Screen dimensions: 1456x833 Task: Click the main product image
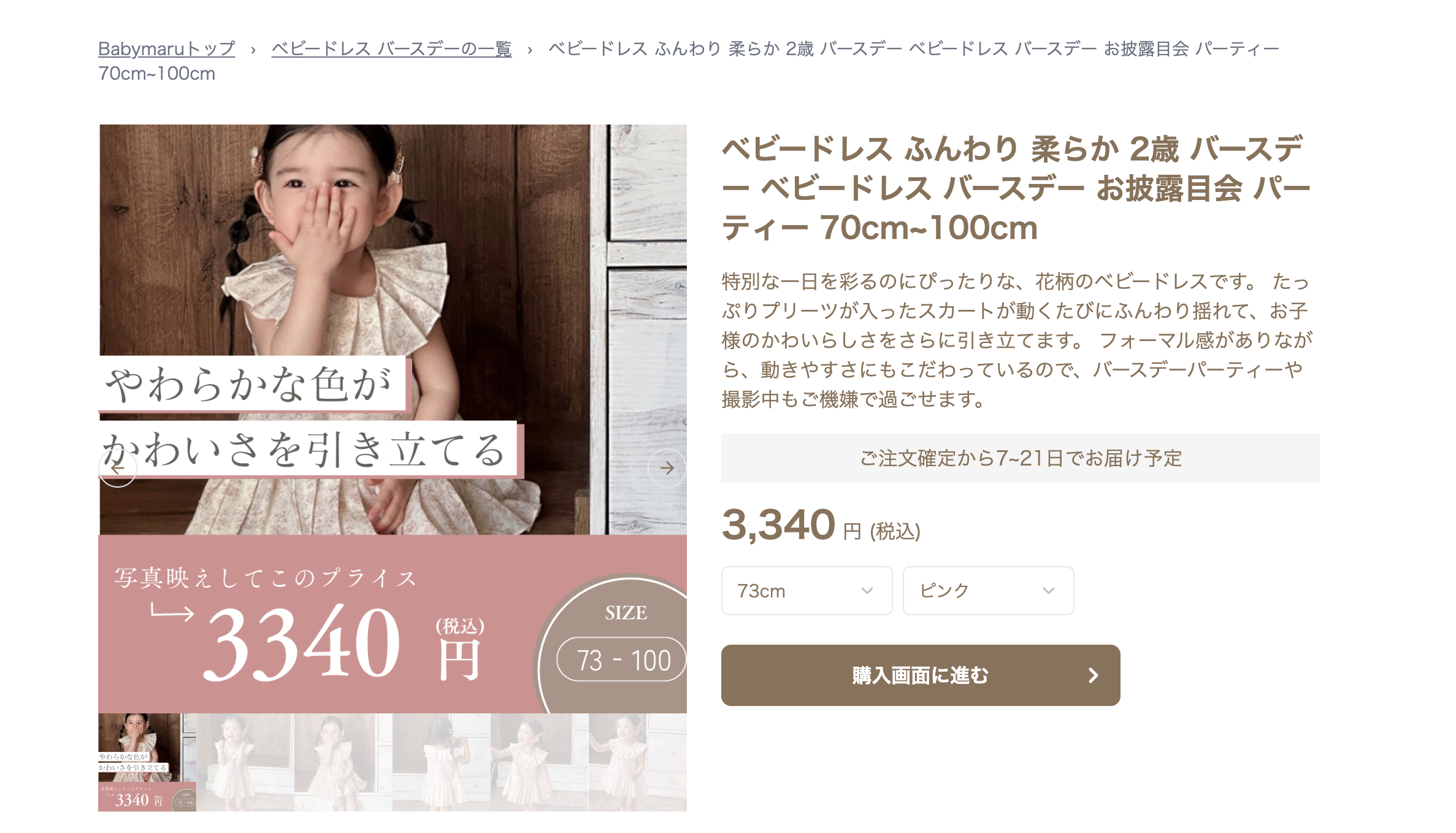pyautogui.click(x=393, y=419)
